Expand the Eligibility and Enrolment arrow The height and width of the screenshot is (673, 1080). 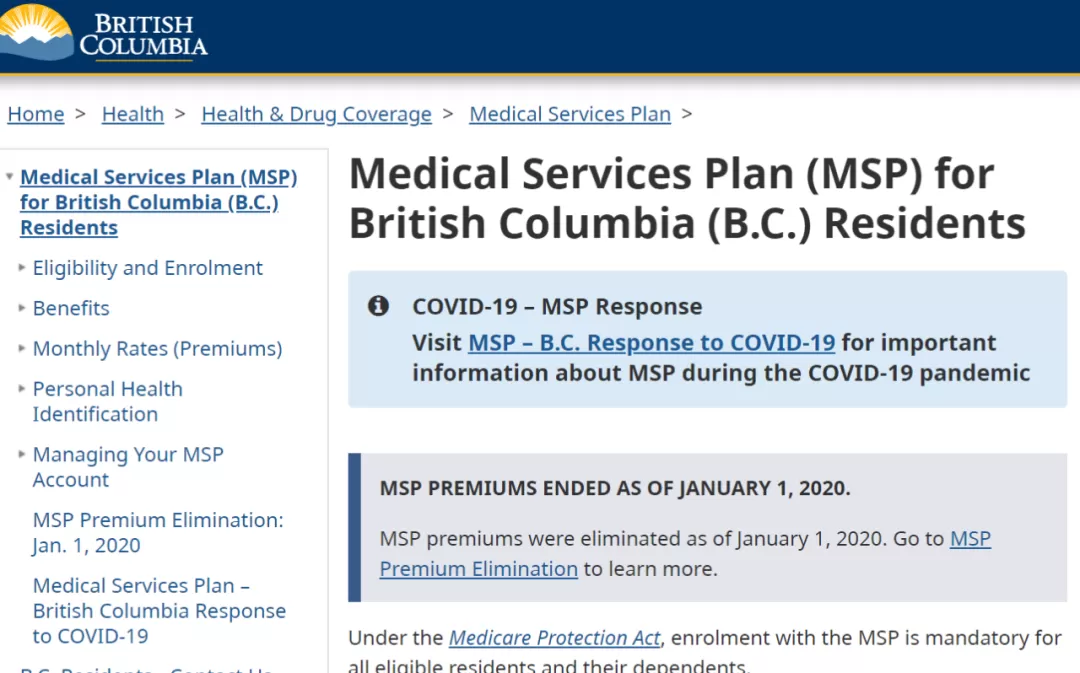pos(22,267)
